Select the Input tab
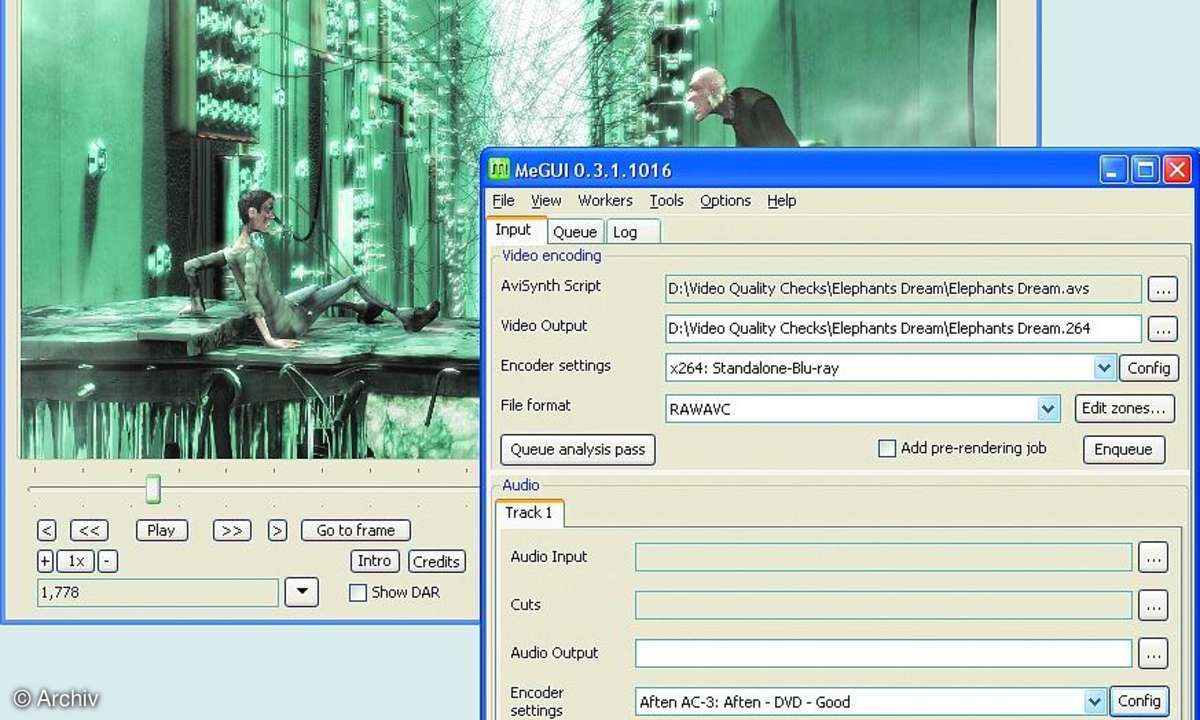 point(515,230)
